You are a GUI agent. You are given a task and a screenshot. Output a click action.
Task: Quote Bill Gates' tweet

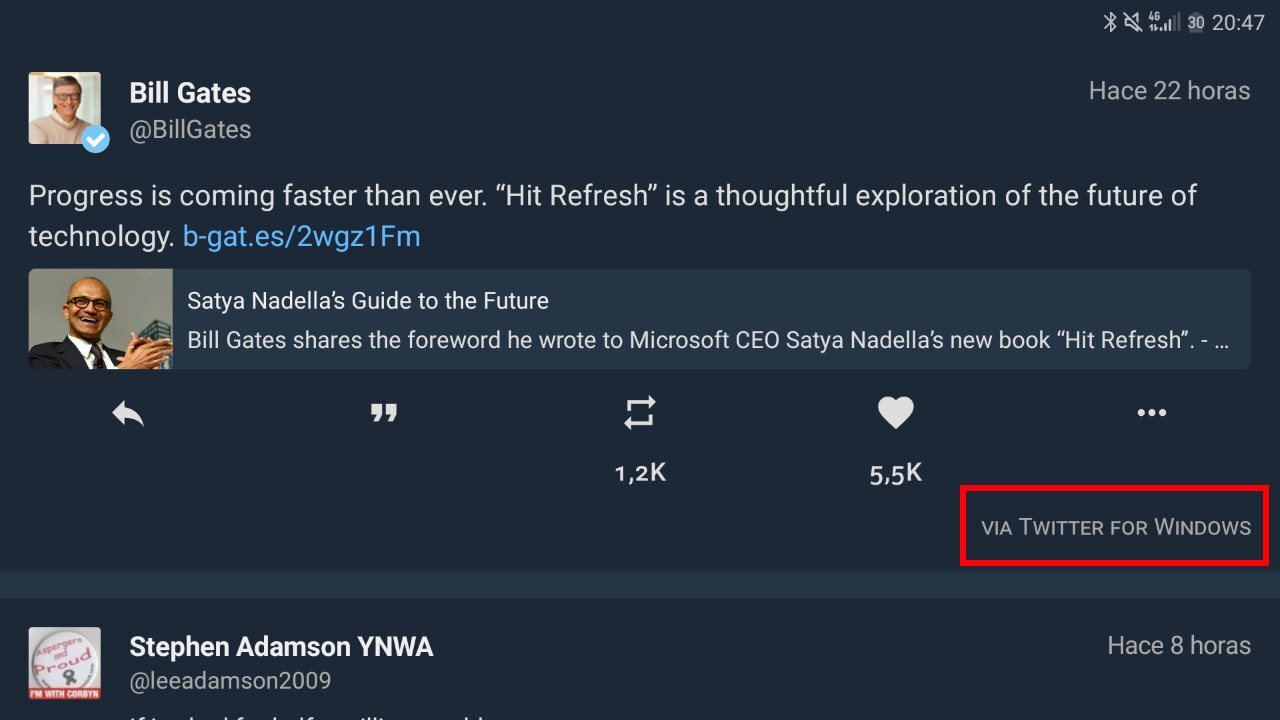coord(384,413)
